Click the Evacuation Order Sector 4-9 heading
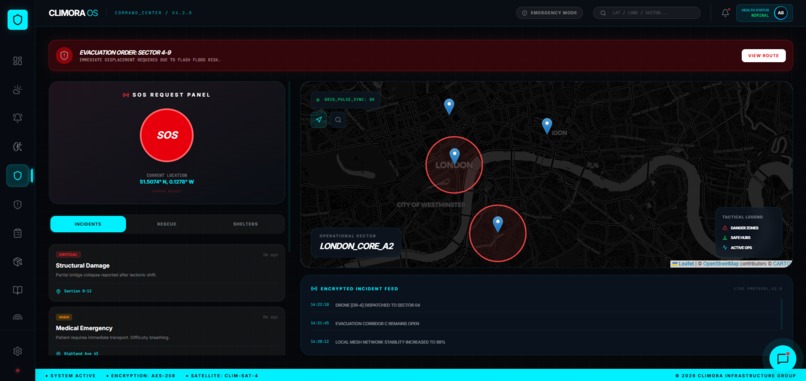Screen dimensions: 806x381 (125, 52)
